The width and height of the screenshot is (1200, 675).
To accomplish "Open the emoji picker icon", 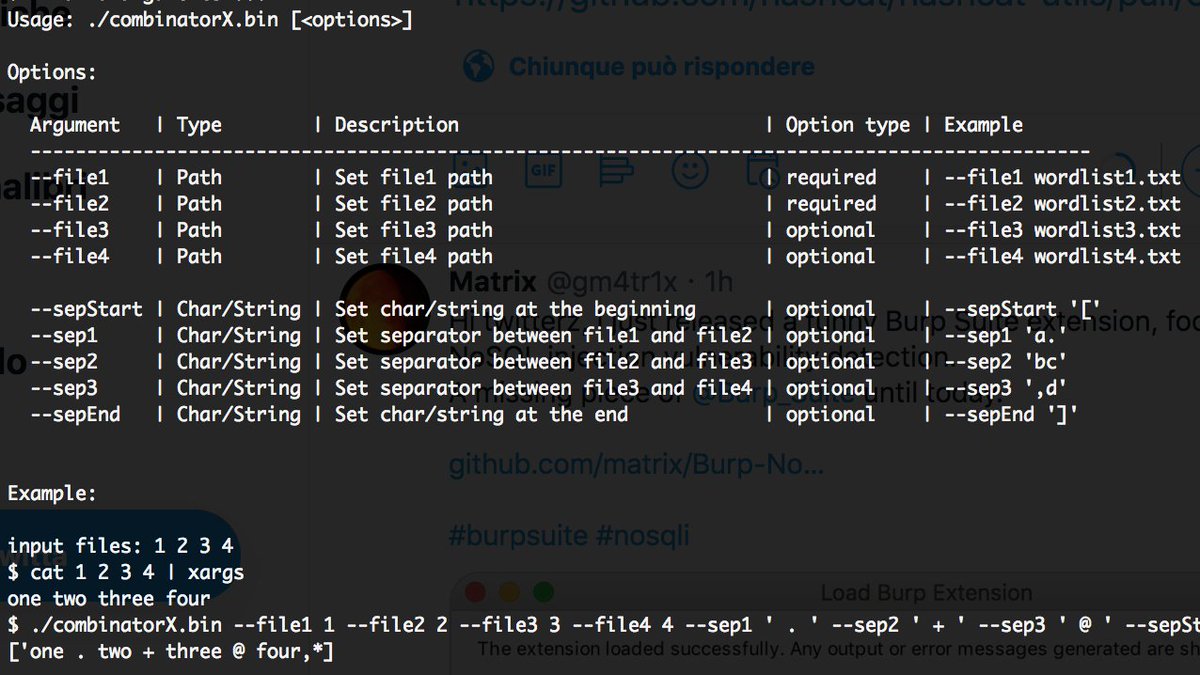I will click(x=691, y=170).
